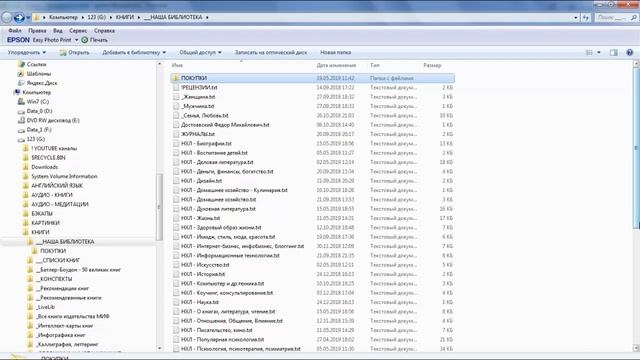The image size is (640, 360).
Task: Click the Яндекс.Диск icon in the tree
Action: (21, 83)
